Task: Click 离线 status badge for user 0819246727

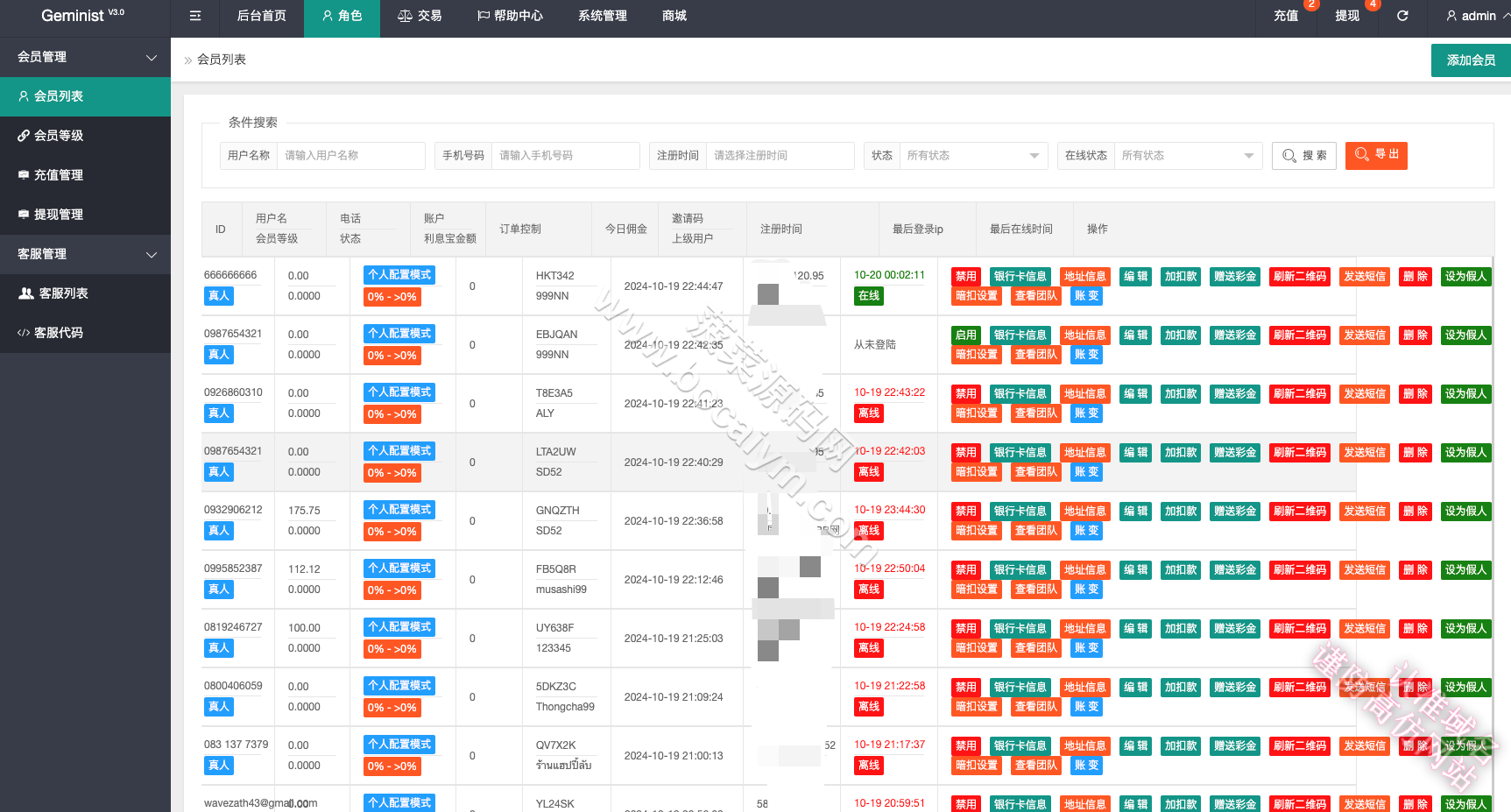Action: click(x=869, y=648)
